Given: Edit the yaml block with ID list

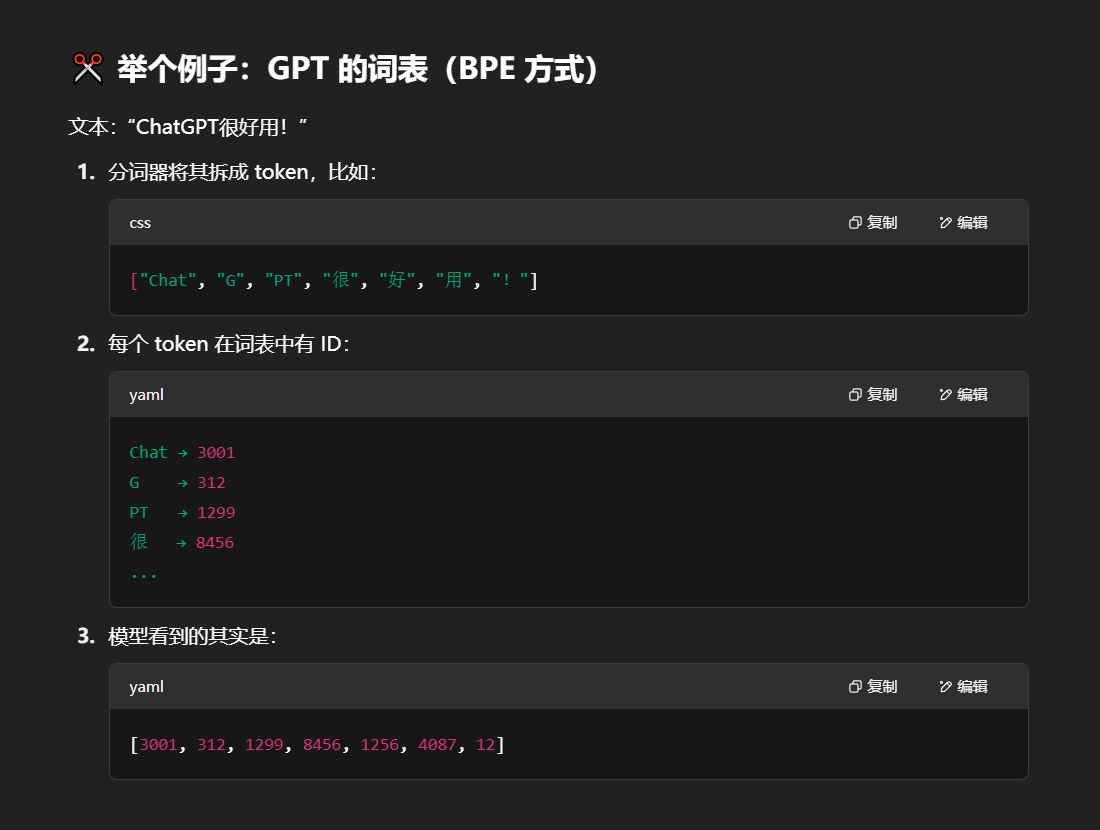Looking at the screenshot, I should click(963, 686).
